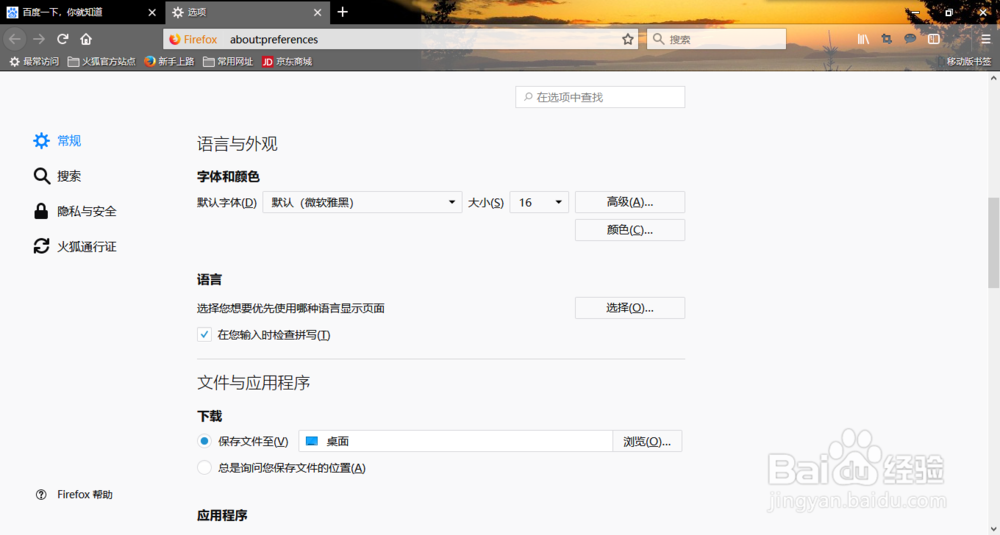The width and height of the screenshot is (1000, 535).
Task: Go to the home page
Action: [86, 39]
